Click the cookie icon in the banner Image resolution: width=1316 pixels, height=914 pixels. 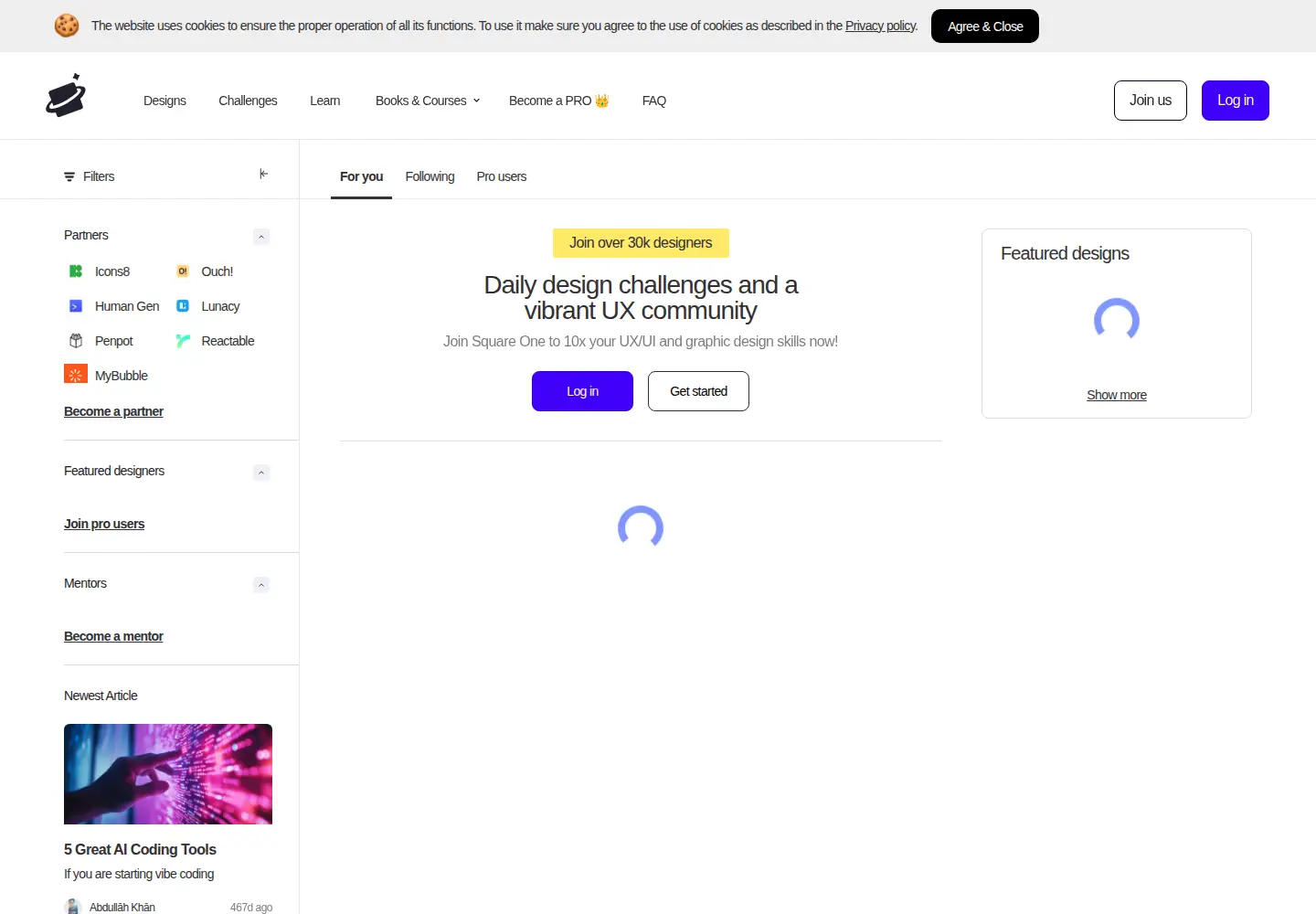tap(67, 26)
